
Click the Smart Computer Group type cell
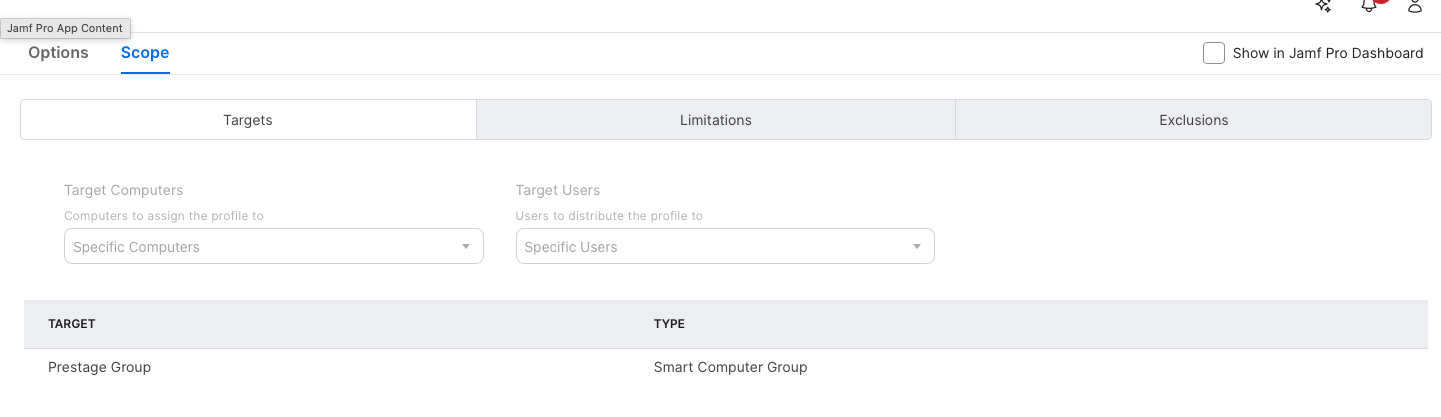pos(730,367)
